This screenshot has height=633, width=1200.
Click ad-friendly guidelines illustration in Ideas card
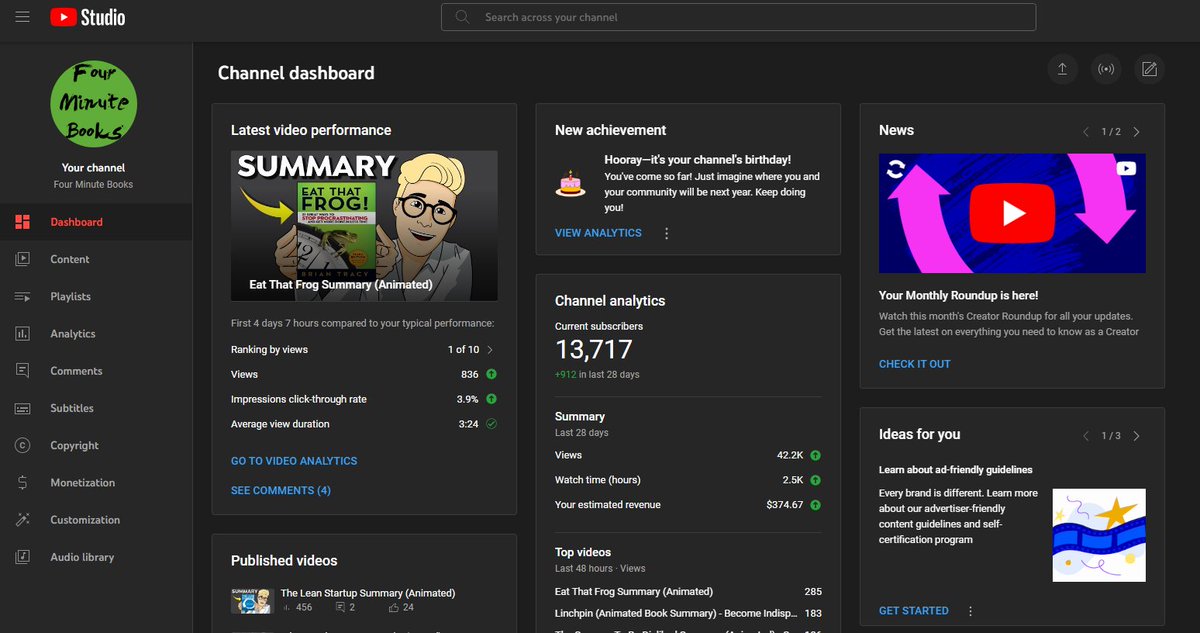[1099, 535]
